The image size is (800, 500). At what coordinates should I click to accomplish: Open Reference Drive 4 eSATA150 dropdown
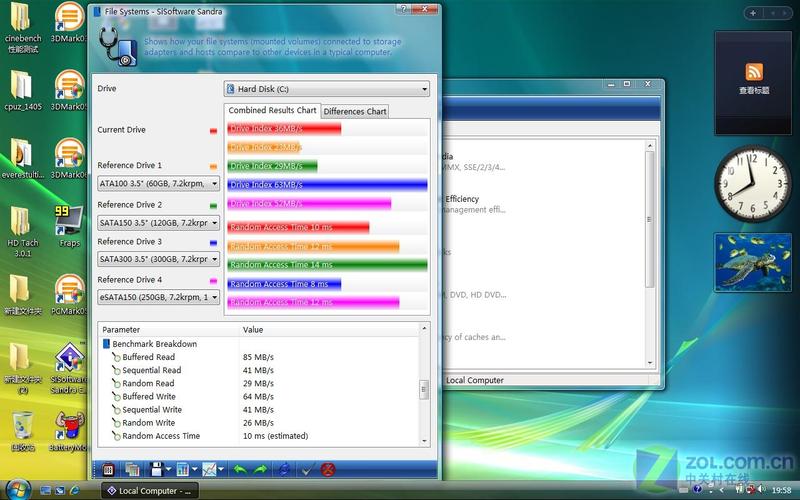tap(159, 297)
